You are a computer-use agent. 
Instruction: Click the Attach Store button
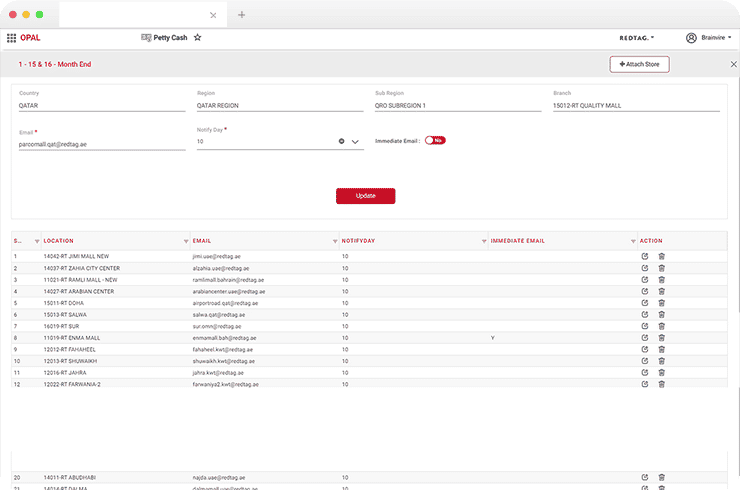coord(639,64)
